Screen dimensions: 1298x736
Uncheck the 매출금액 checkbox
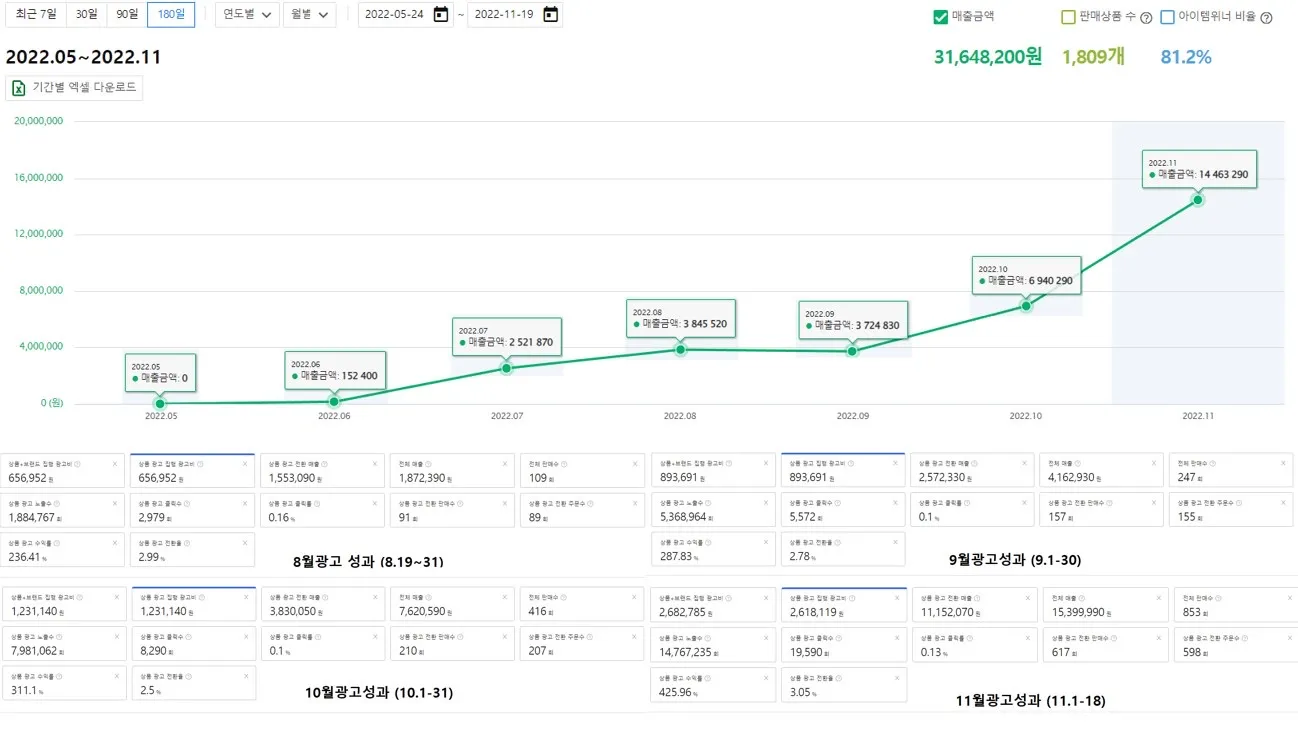pos(941,14)
